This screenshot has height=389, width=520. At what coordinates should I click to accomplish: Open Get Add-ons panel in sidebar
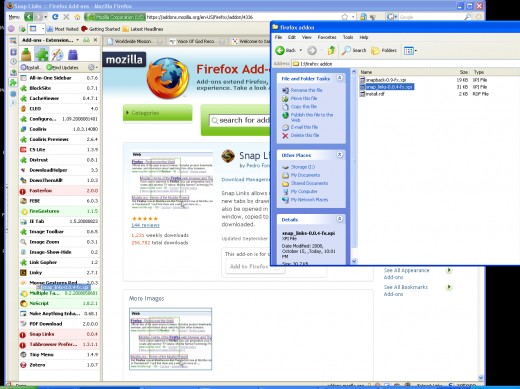(26, 54)
